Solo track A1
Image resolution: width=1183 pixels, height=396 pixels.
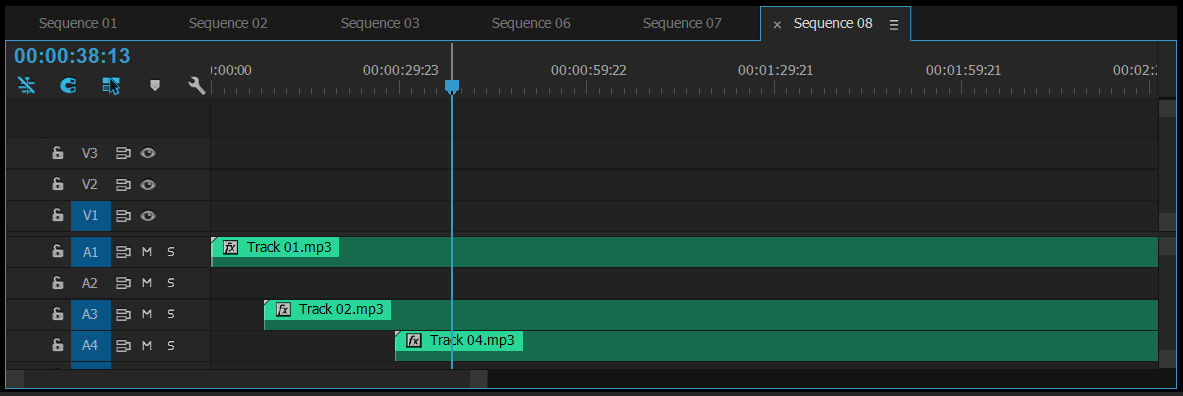[x=171, y=251]
